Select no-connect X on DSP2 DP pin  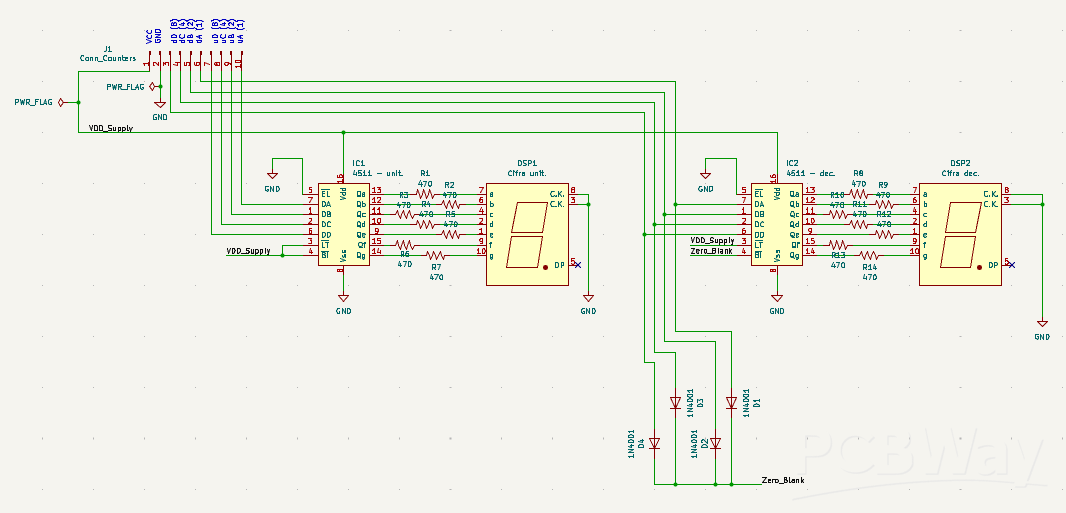click(1011, 264)
